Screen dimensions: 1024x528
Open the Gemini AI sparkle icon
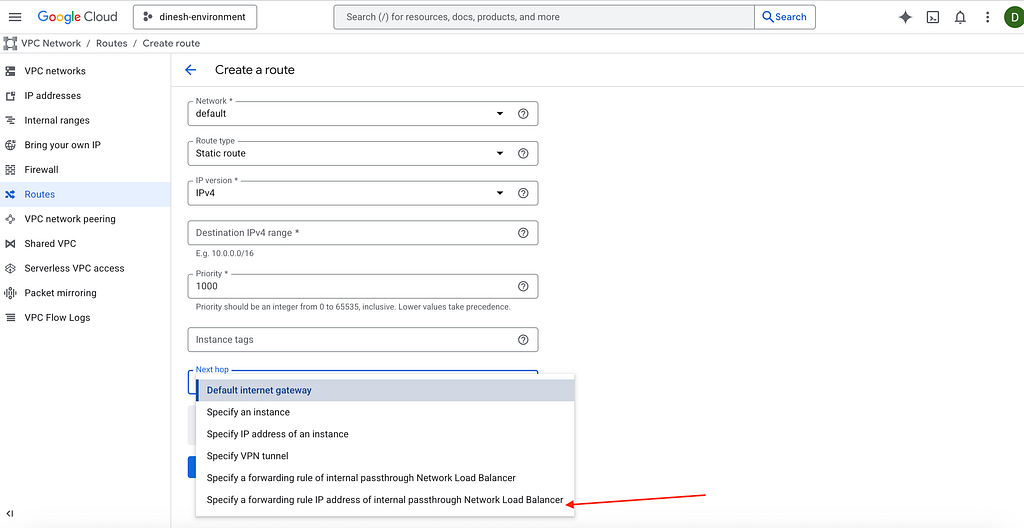(905, 18)
